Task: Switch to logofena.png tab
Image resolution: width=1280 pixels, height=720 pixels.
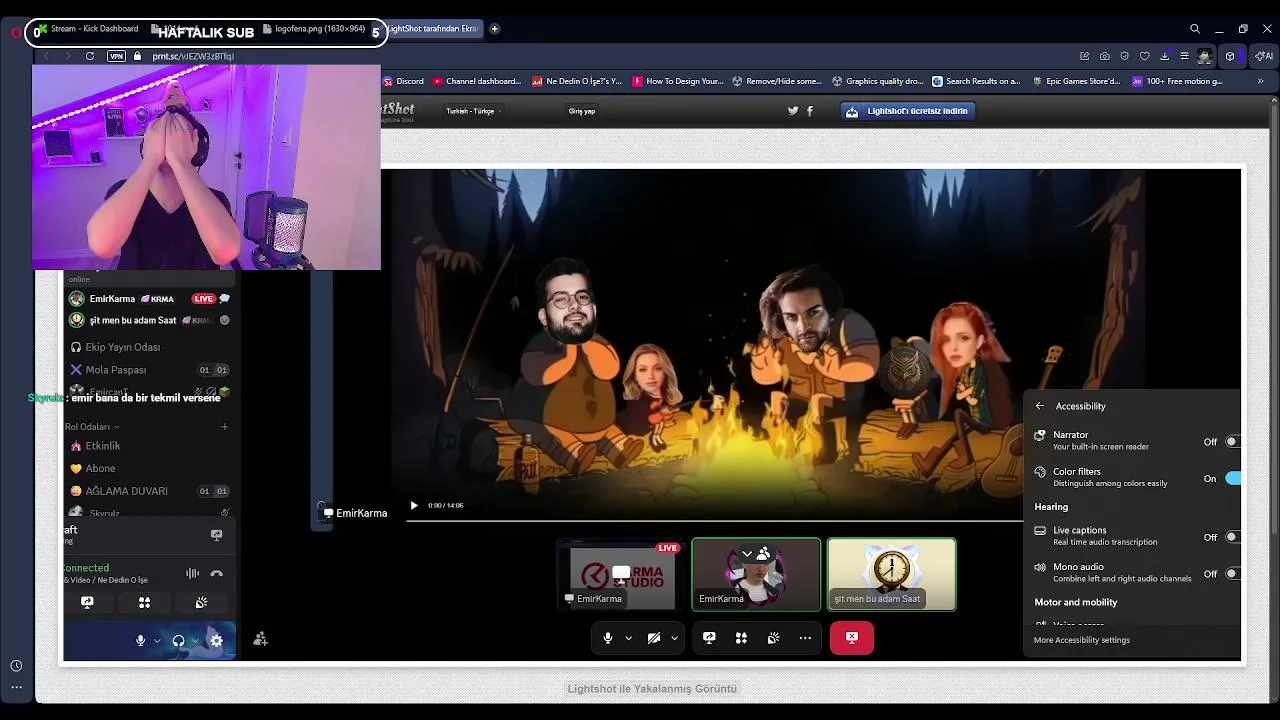Action: click(x=314, y=29)
